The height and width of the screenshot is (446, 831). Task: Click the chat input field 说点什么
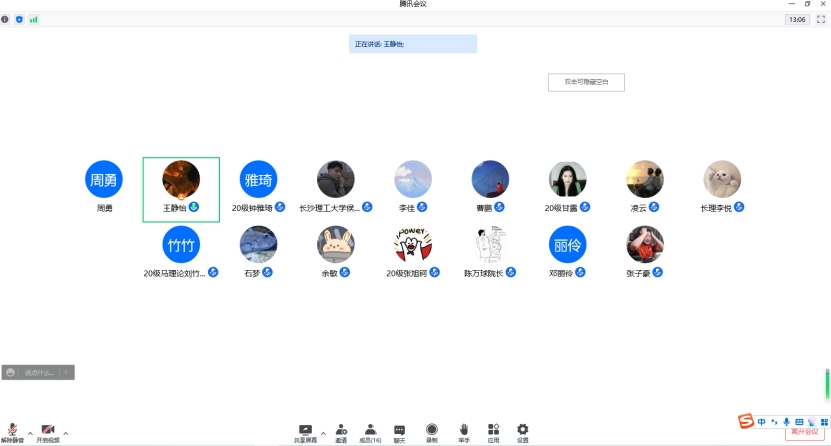(x=38, y=373)
